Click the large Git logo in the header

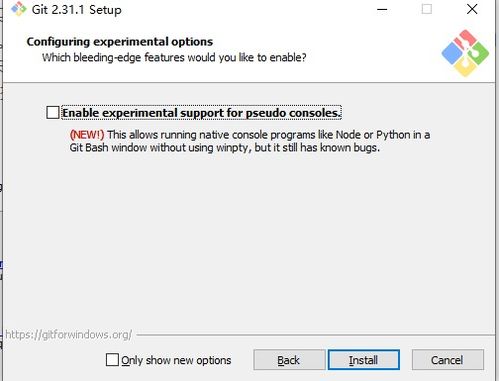point(465,53)
